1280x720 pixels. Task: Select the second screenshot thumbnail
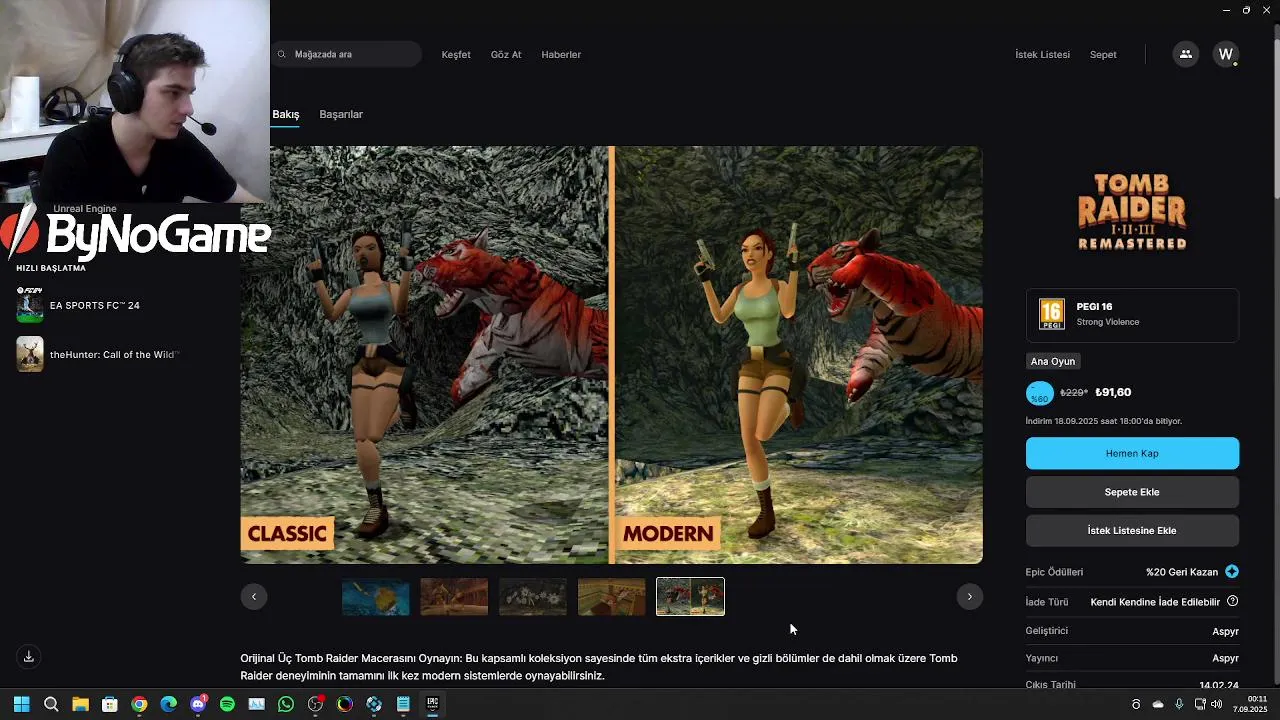tap(454, 597)
